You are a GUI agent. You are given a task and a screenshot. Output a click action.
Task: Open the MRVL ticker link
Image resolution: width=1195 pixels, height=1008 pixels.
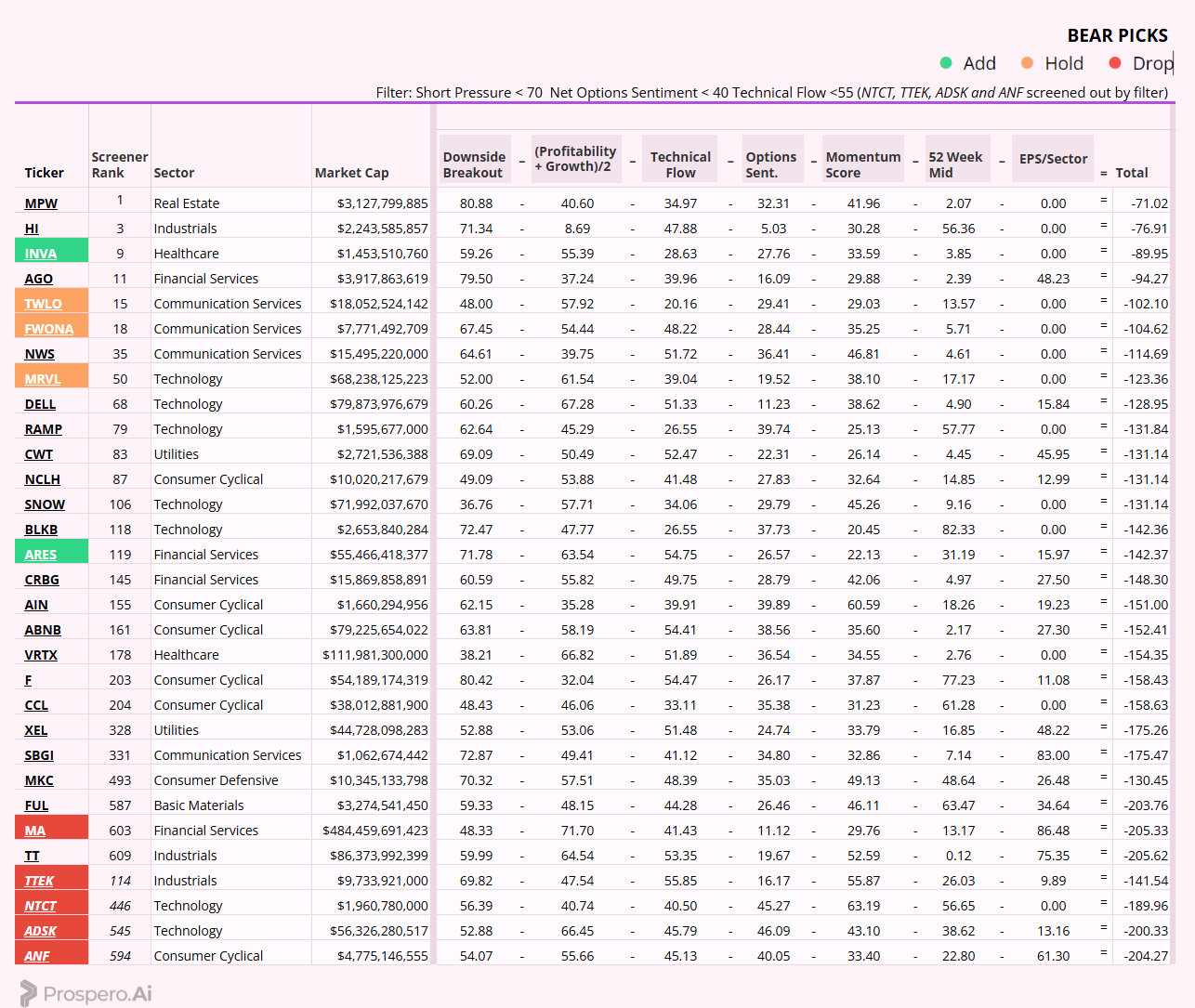point(43,379)
